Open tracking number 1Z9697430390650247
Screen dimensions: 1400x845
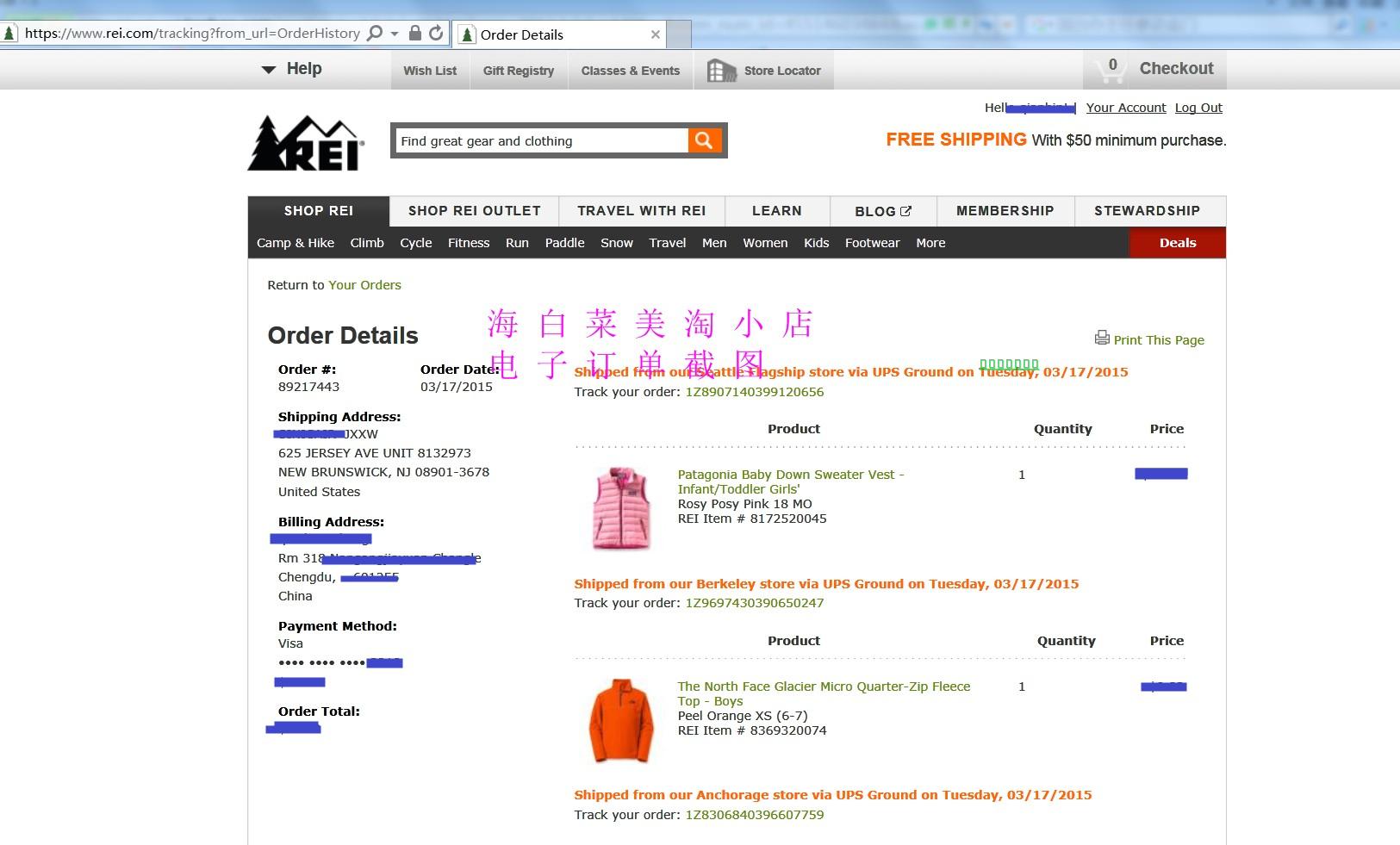[755, 603]
